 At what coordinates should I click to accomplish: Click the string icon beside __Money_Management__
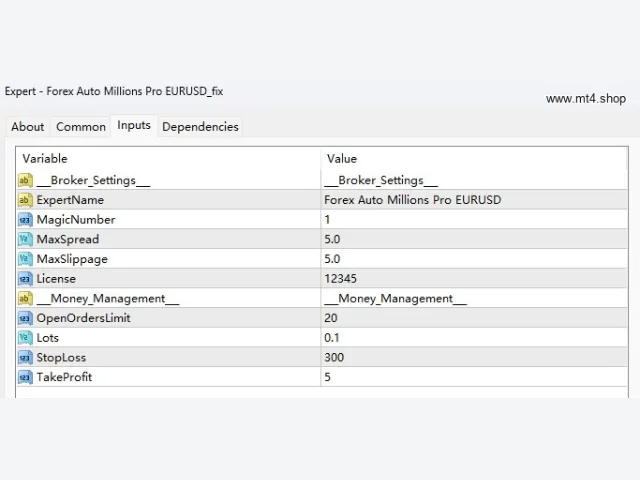pyautogui.click(x=25, y=298)
